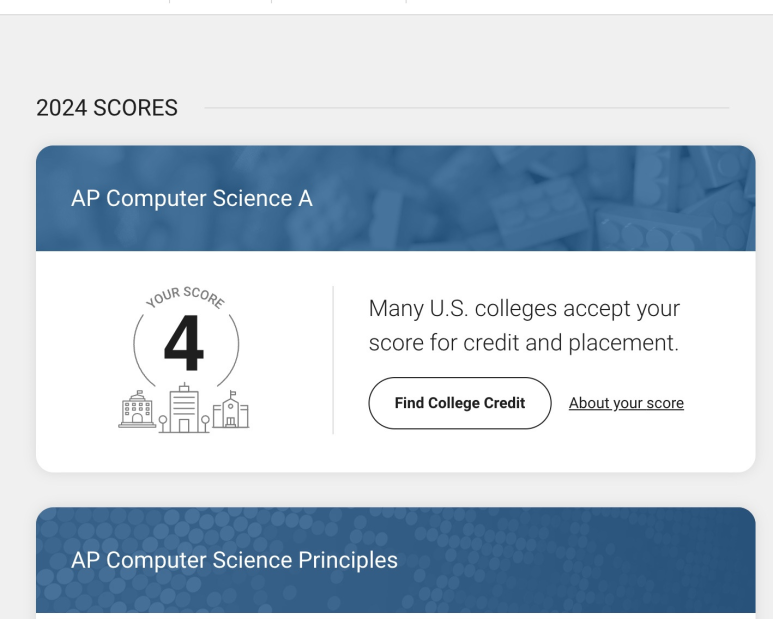Click the small tree icon left of center building
773x619 pixels.
163,423
